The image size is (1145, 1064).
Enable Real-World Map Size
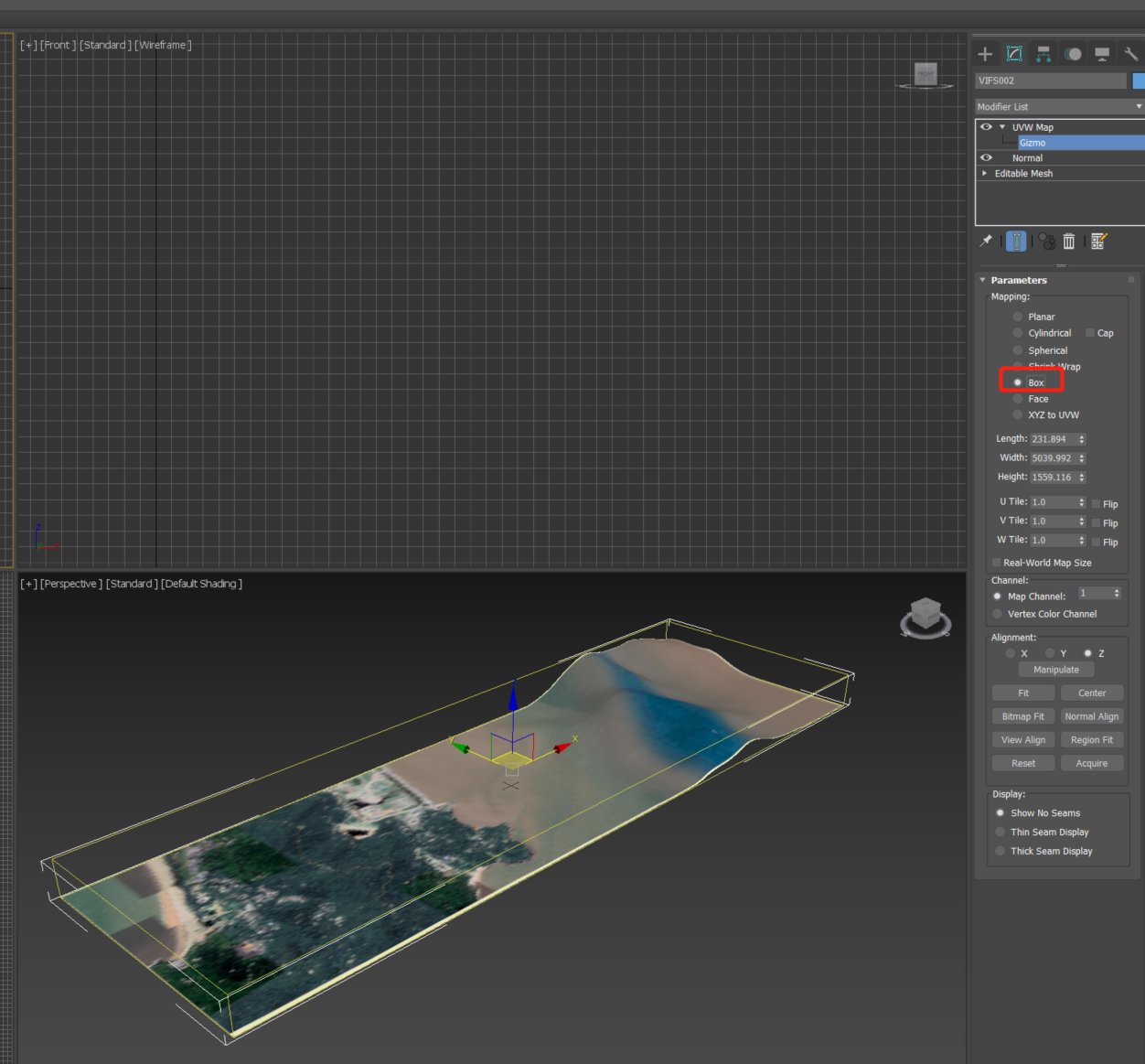(x=995, y=562)
